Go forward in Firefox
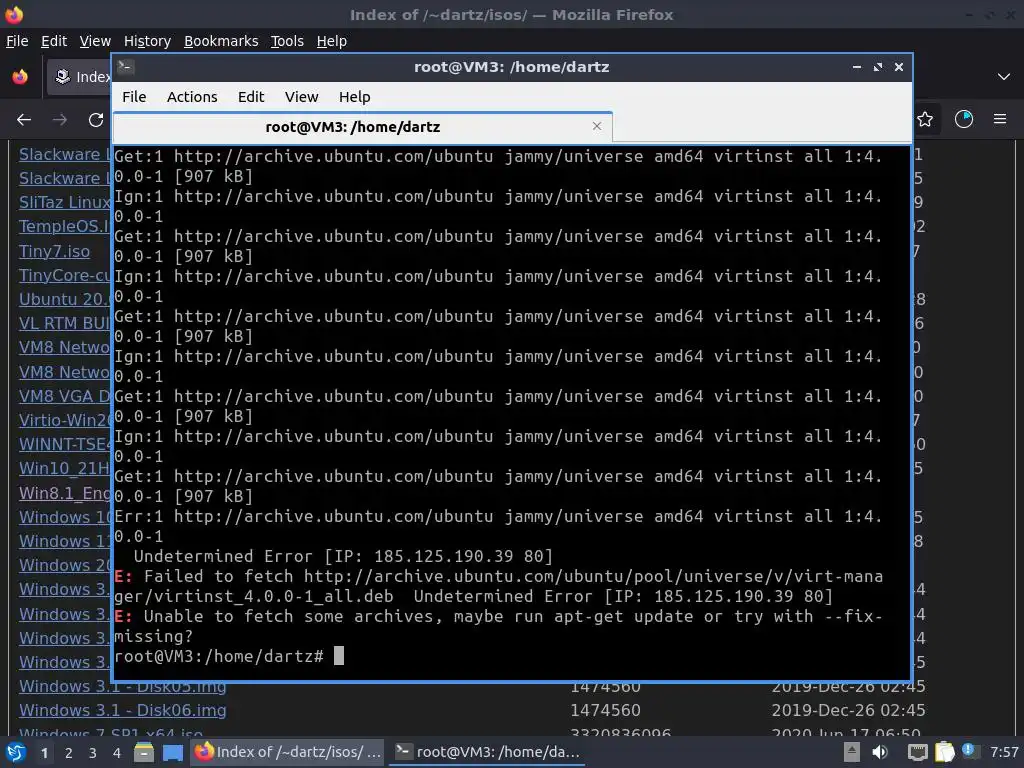 coord(60,120)
